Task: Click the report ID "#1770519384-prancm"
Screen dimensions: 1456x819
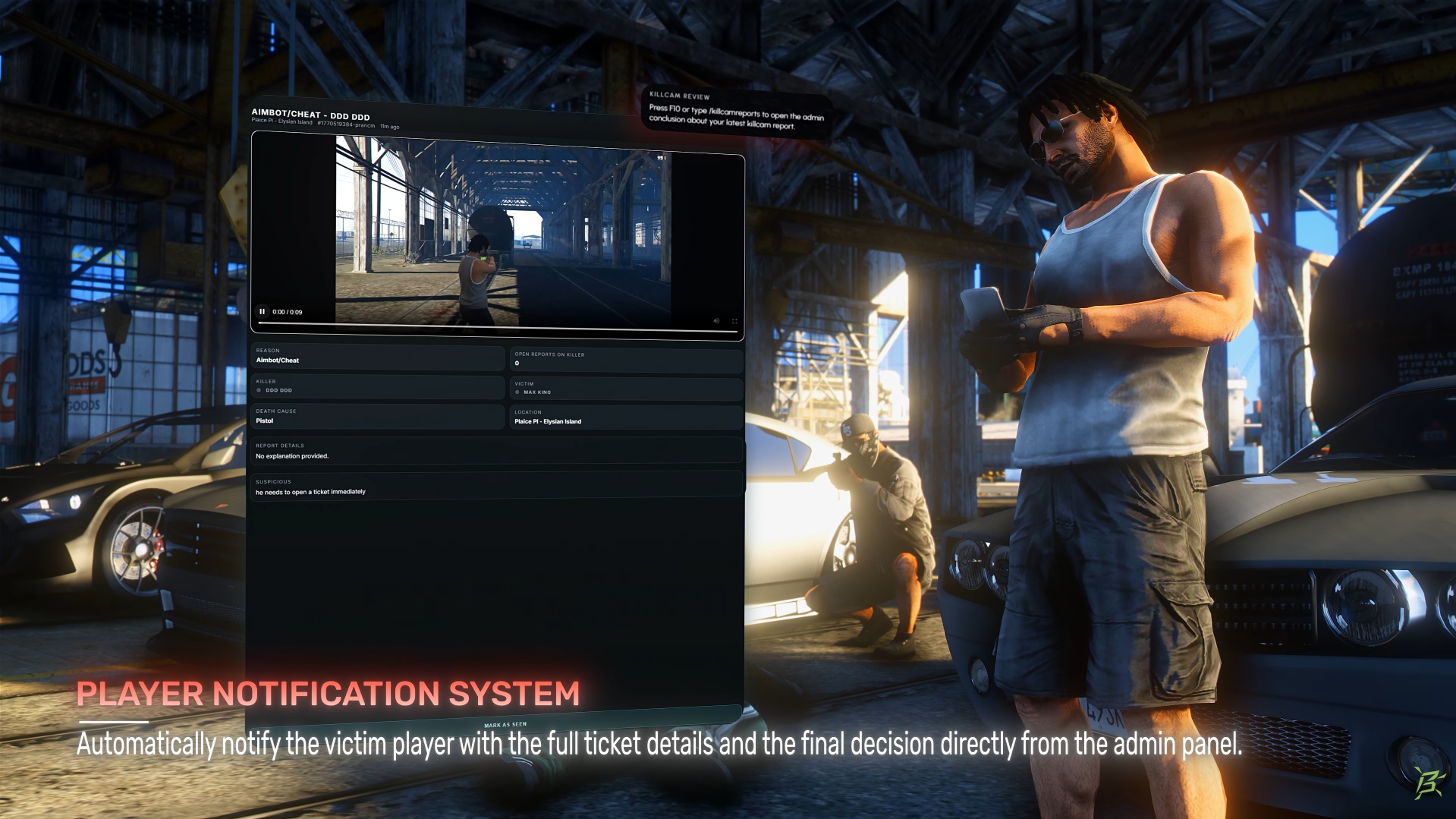Action: pos(346,124)
